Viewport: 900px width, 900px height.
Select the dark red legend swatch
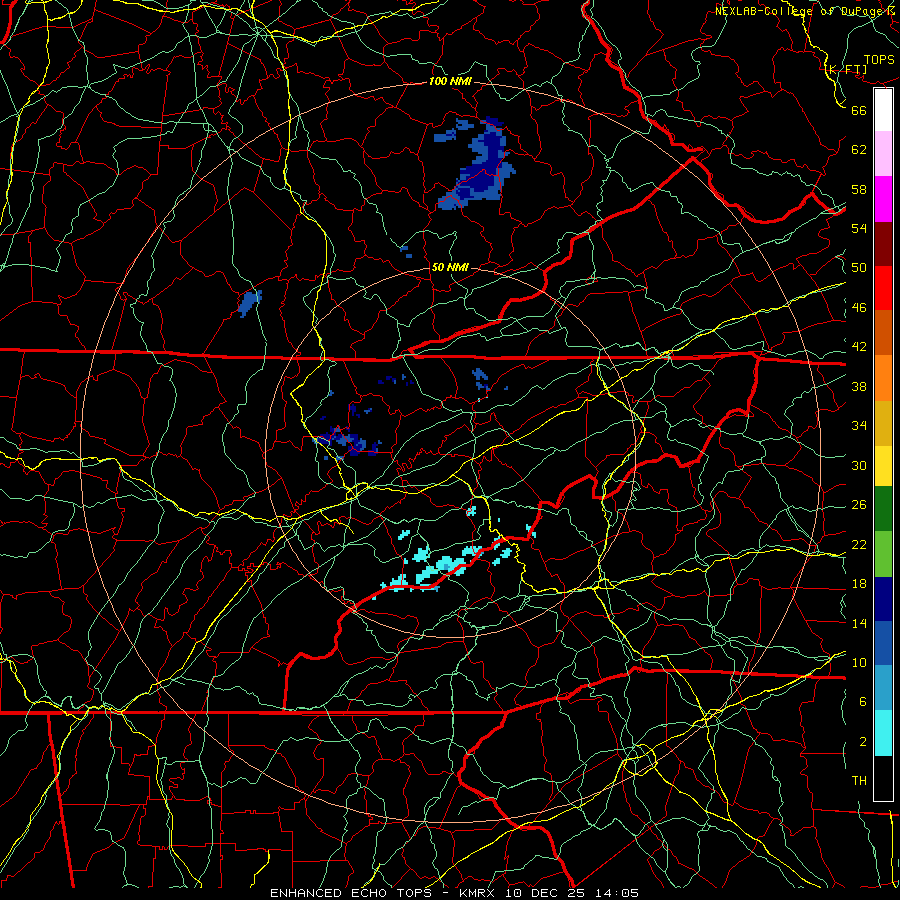[x=883, y=244]
